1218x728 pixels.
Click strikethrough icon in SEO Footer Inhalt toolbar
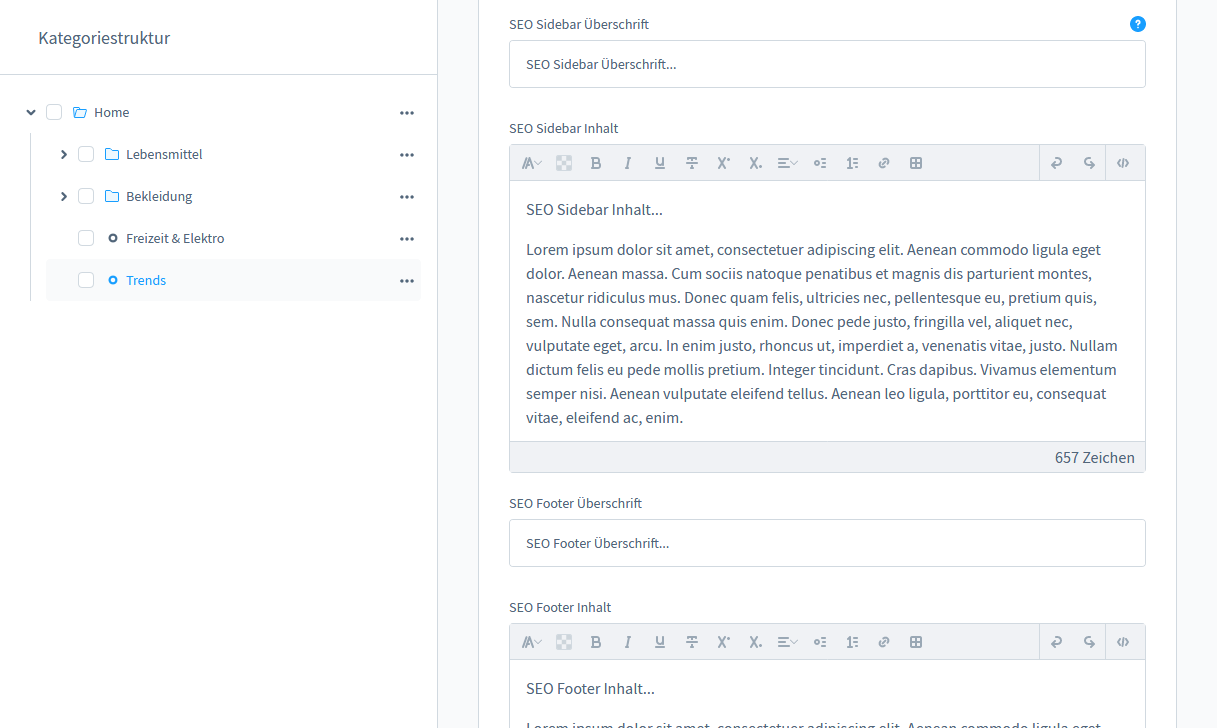click(x=692, y=642)
